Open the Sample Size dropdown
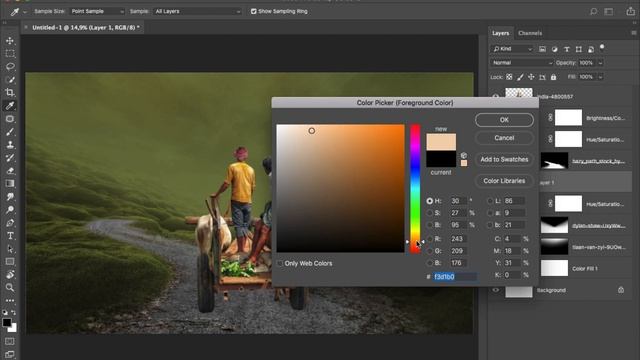This screenshot has height=360, width=640. [x=97, y=11]
